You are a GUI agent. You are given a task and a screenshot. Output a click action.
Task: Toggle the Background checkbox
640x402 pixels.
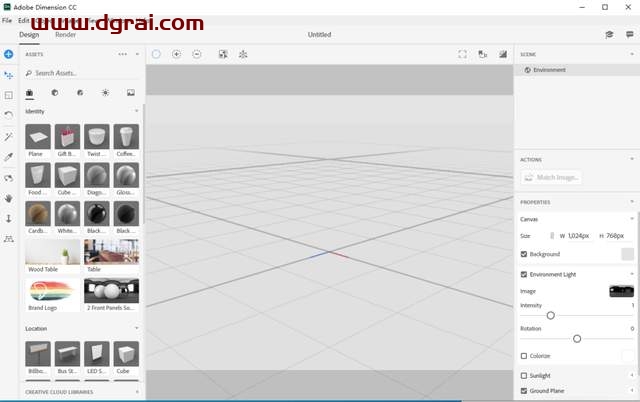524,254
